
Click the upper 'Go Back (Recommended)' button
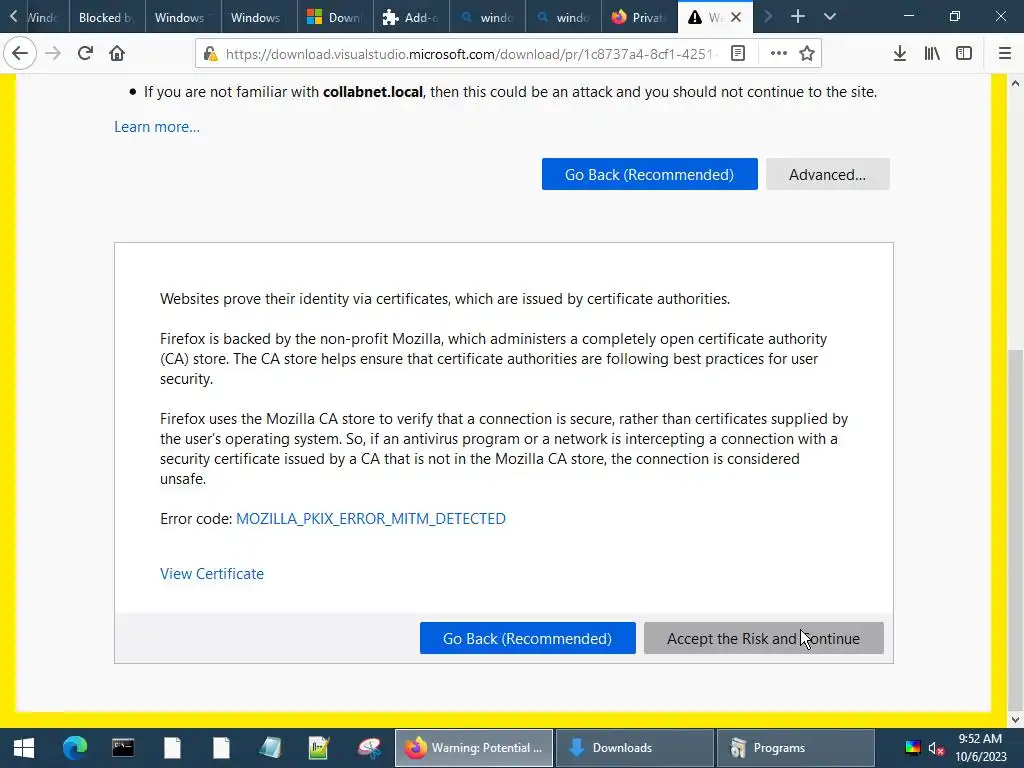(x=649, y=174)
